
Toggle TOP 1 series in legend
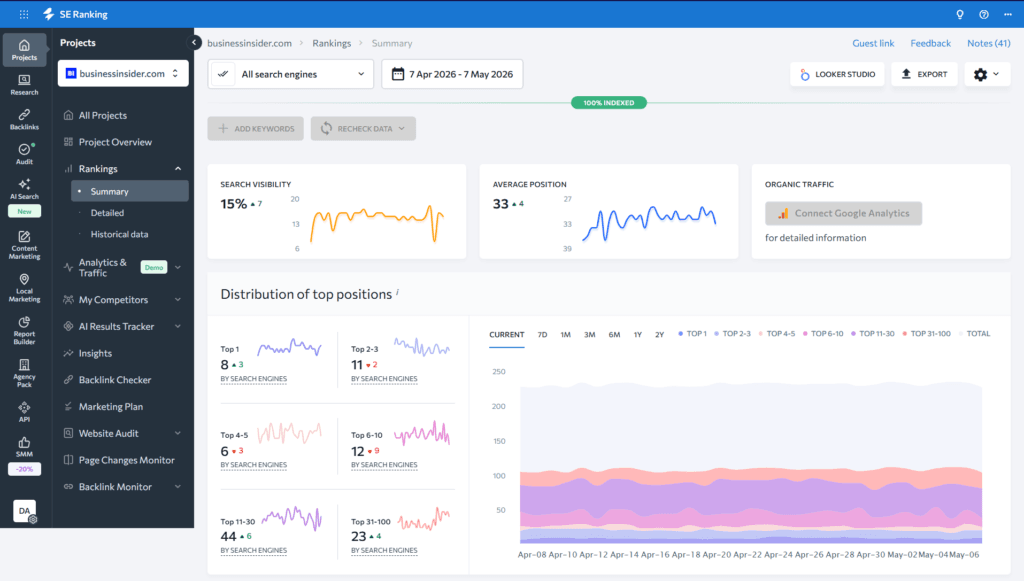(x=692, y=334)
